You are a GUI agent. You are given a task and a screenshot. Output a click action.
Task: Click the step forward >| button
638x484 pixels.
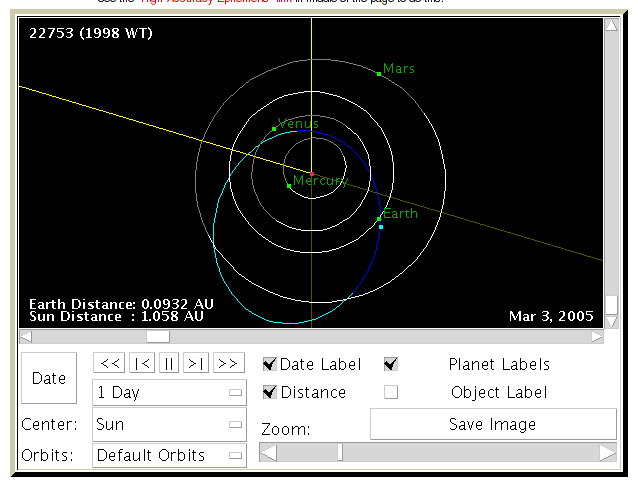[196, 363]
